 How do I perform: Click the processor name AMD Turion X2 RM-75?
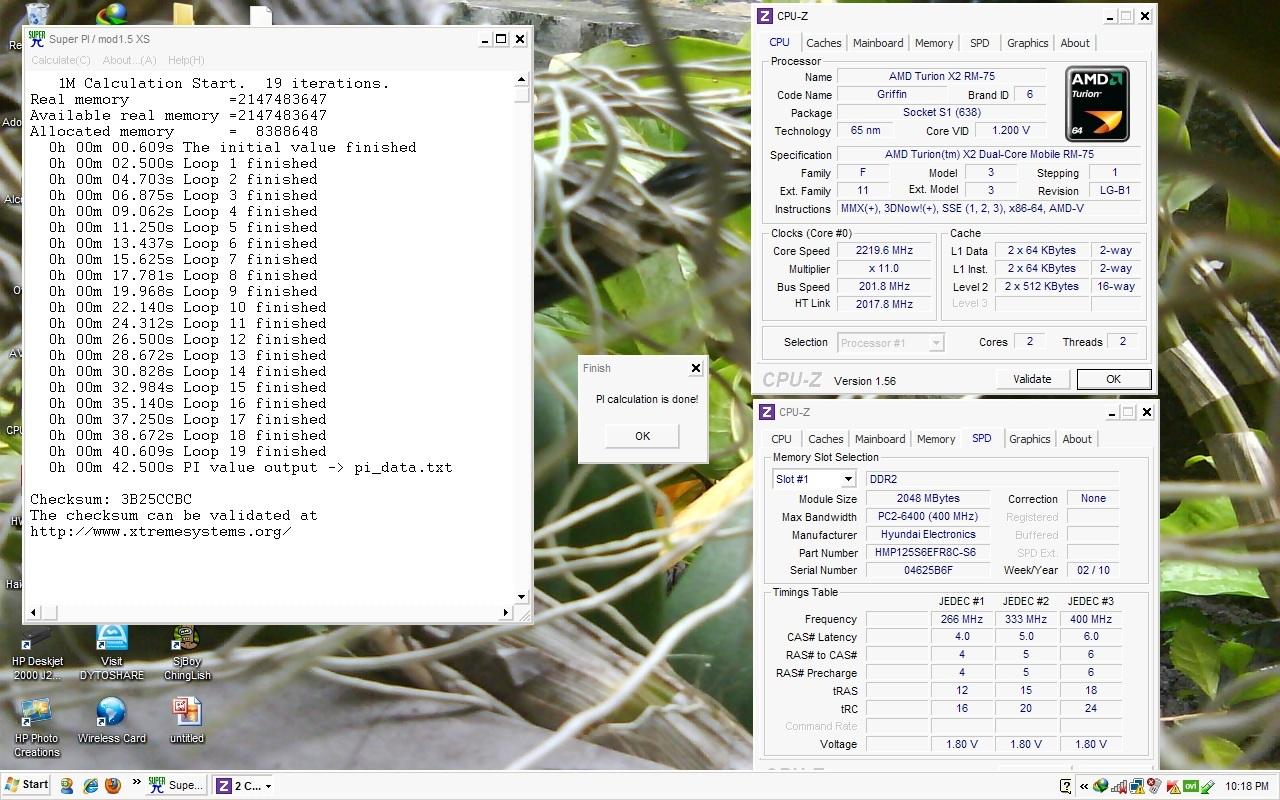point(940,77)
